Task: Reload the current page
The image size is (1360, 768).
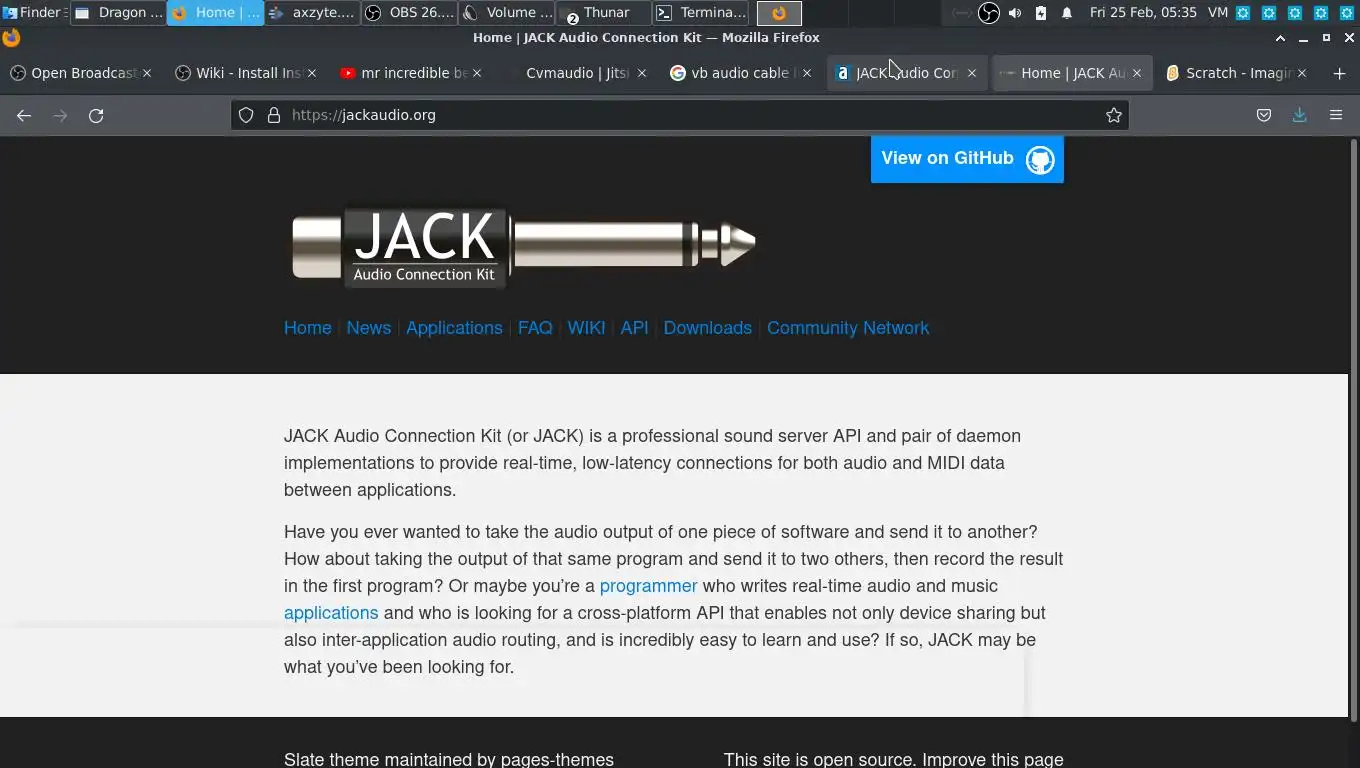Action: 96,115
